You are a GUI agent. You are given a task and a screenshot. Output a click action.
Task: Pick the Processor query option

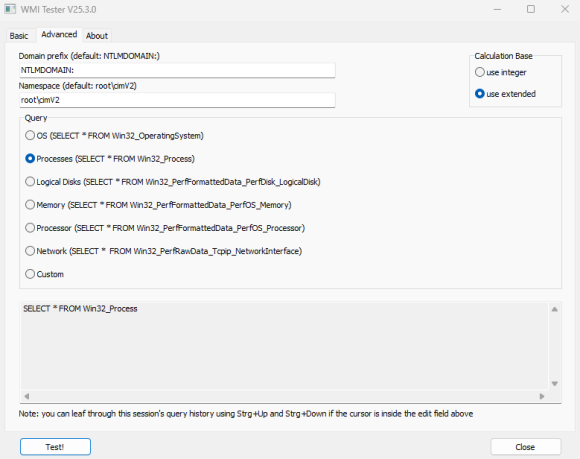point(165,228)
